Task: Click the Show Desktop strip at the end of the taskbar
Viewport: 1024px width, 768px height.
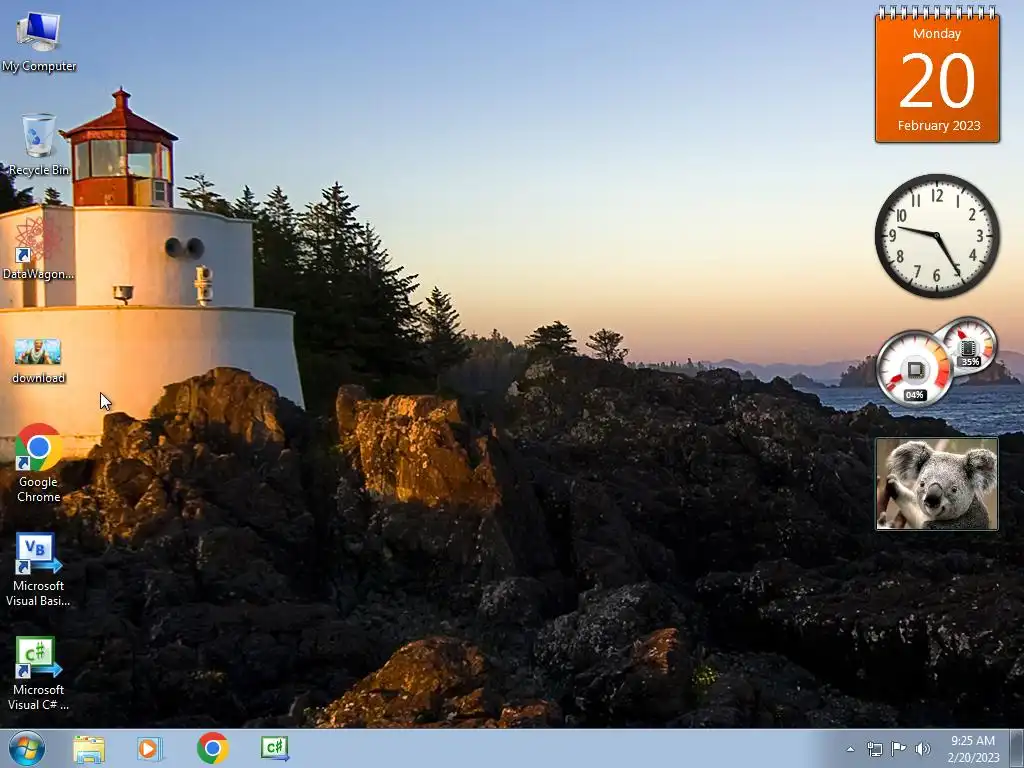Action: [x=1017, y=748]
